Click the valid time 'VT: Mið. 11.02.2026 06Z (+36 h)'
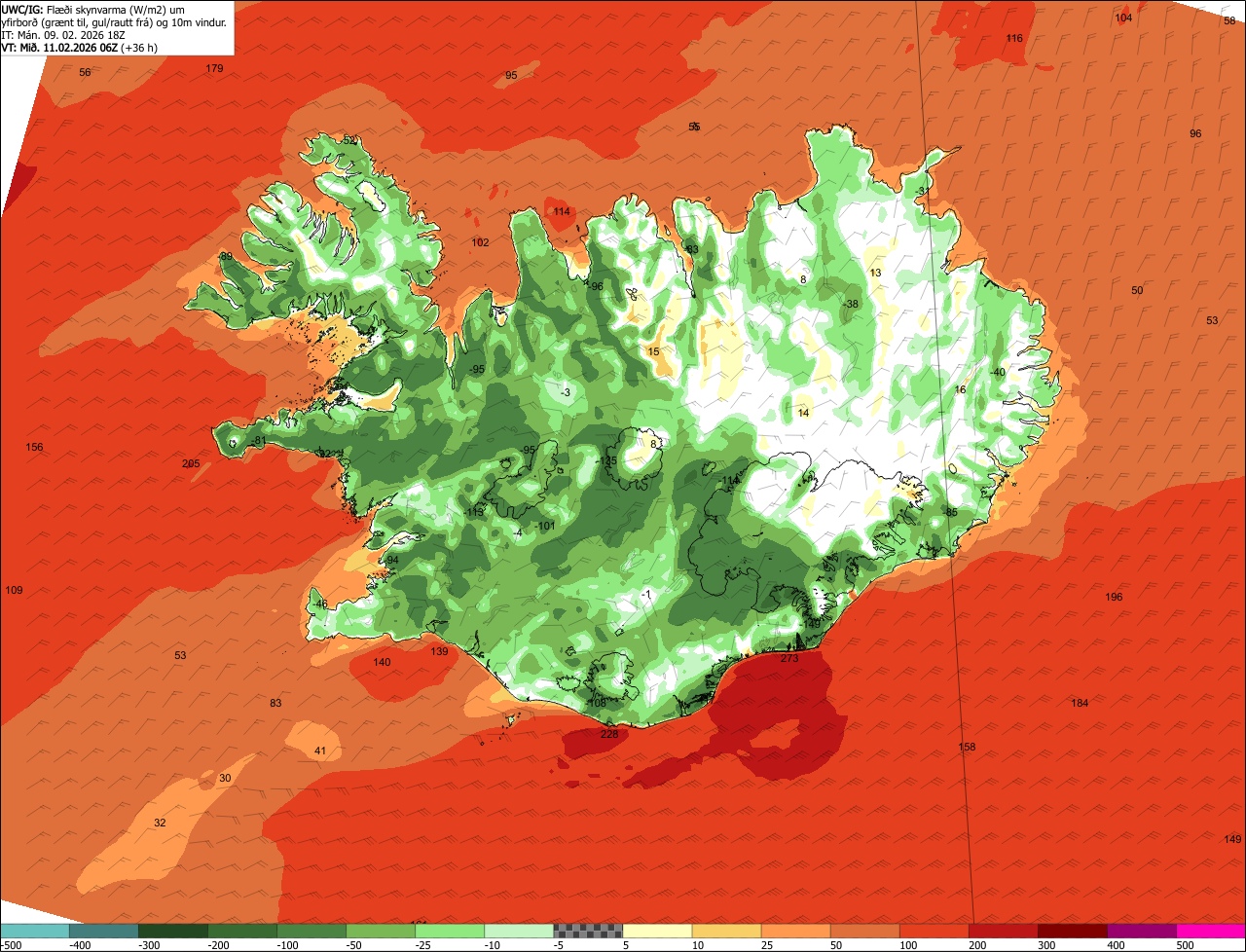1246x952 pixels. tap(80, 47)
